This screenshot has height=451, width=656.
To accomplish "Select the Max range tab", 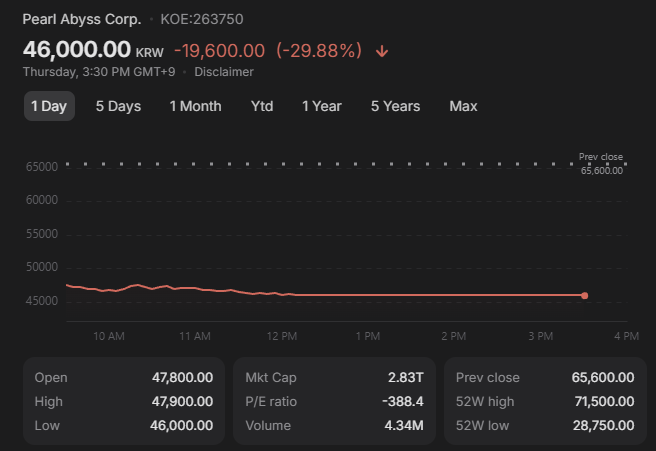I will coord(463,106).
